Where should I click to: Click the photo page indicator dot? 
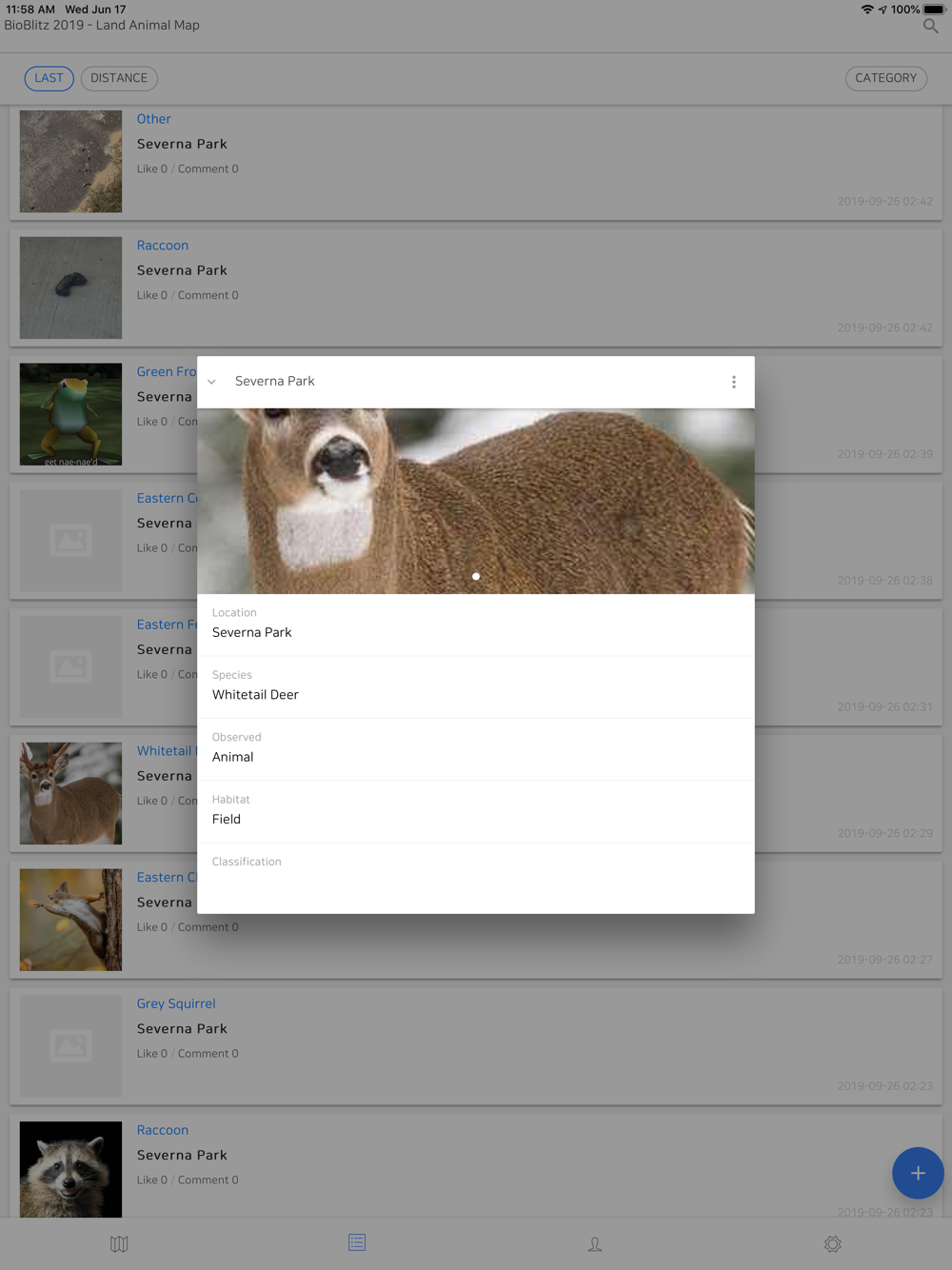coord(476,576)
